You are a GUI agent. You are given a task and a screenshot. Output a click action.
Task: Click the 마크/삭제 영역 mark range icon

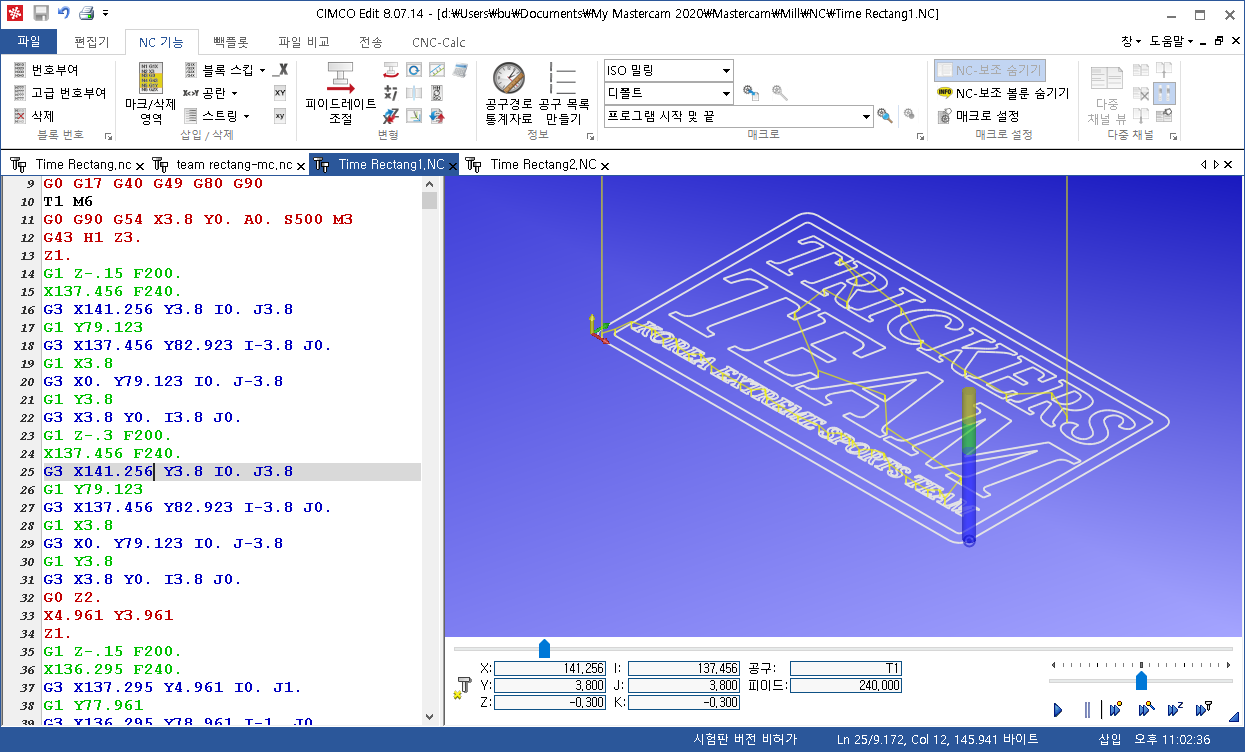[x=150, y=78]
